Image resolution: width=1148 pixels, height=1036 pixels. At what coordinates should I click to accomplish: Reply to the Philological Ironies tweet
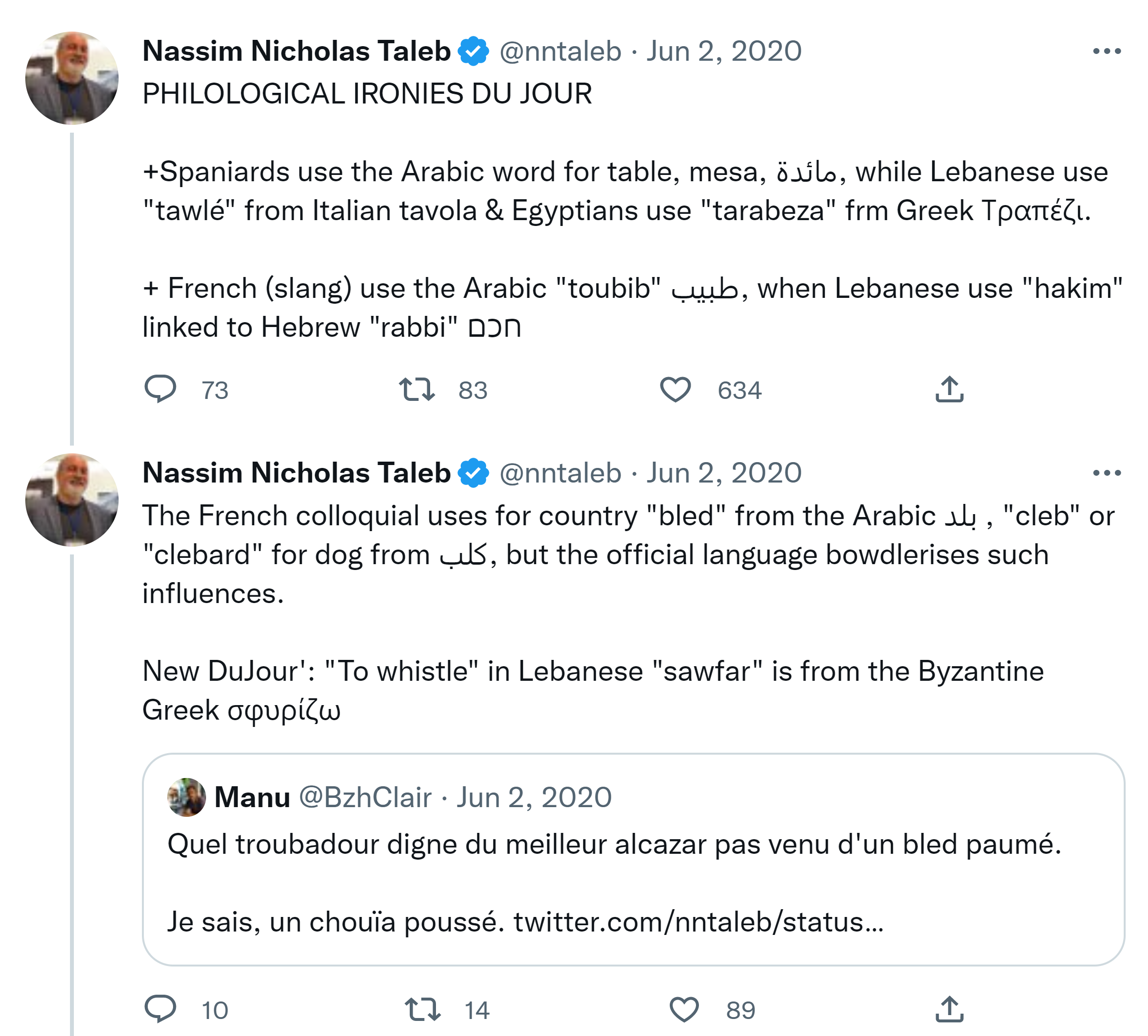(x=160, y=389)
